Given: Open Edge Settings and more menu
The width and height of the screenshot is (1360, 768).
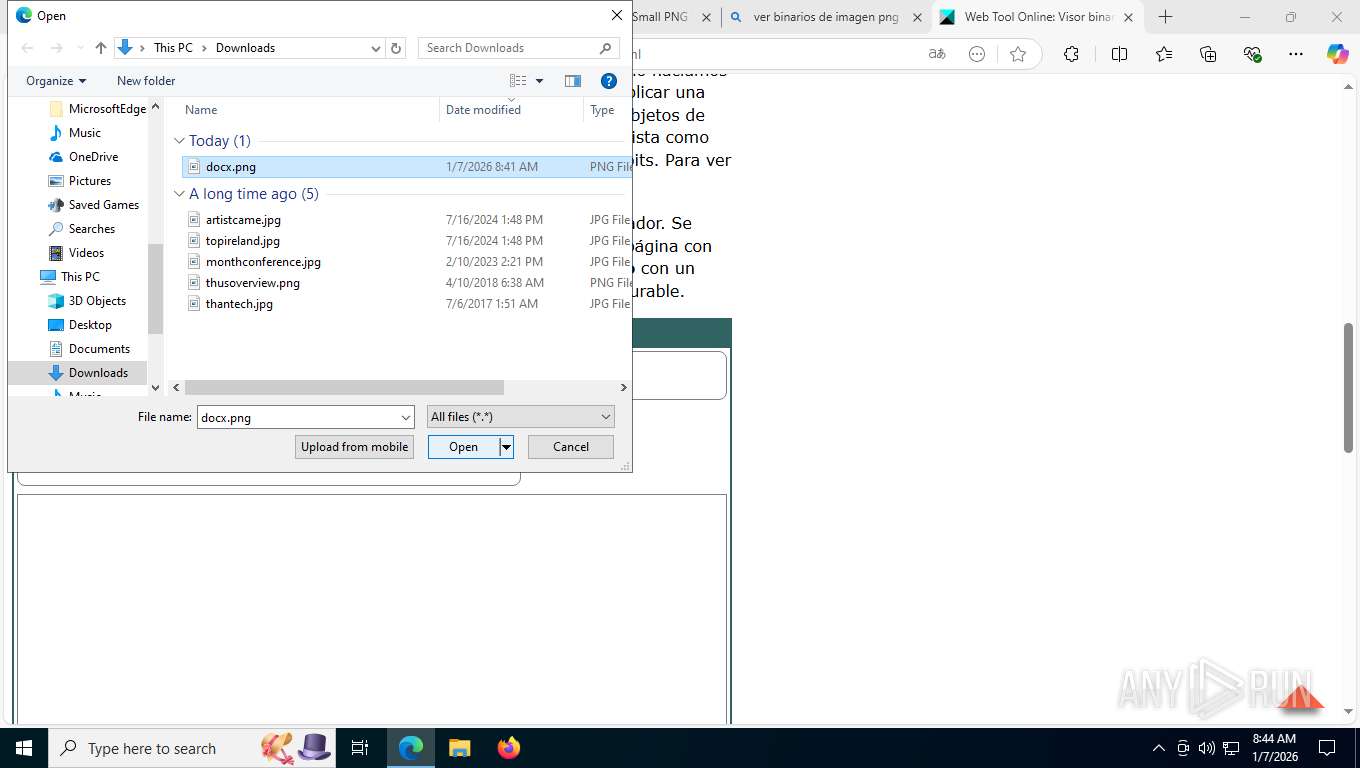Looking at the screenshot, I should (x=1296, y=54).
